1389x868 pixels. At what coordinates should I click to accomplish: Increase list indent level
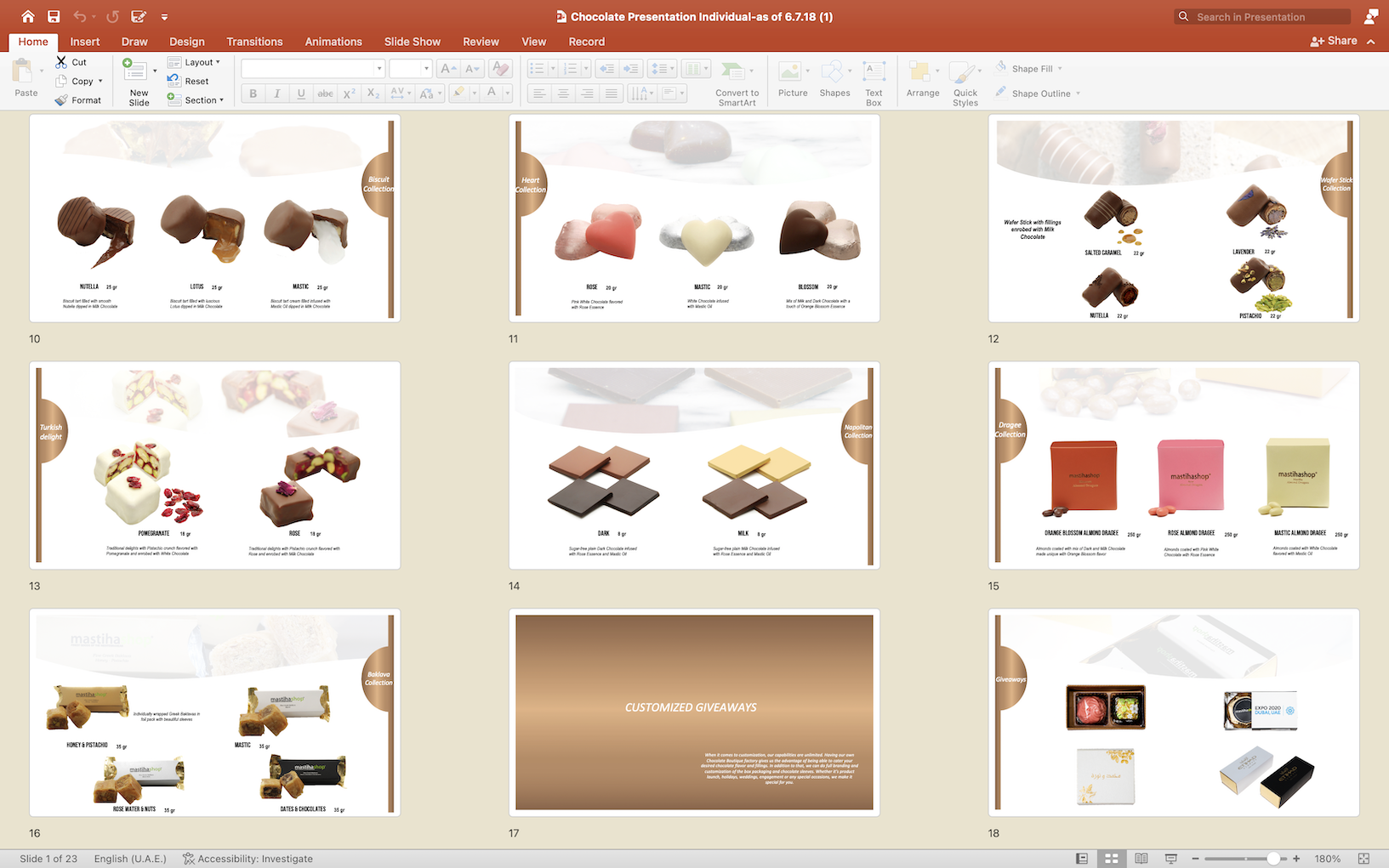coord(631,69)
